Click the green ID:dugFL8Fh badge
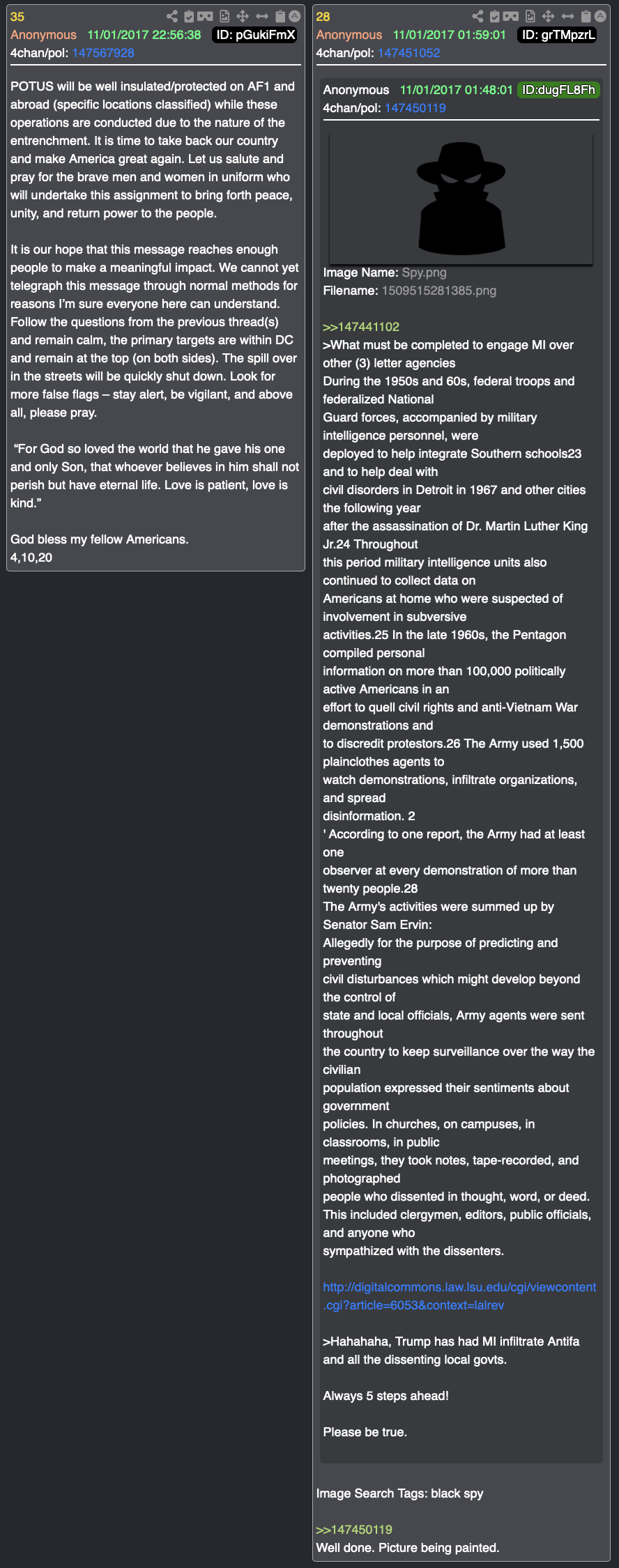Screen dimensions: 619x1568 pos(558,90)
